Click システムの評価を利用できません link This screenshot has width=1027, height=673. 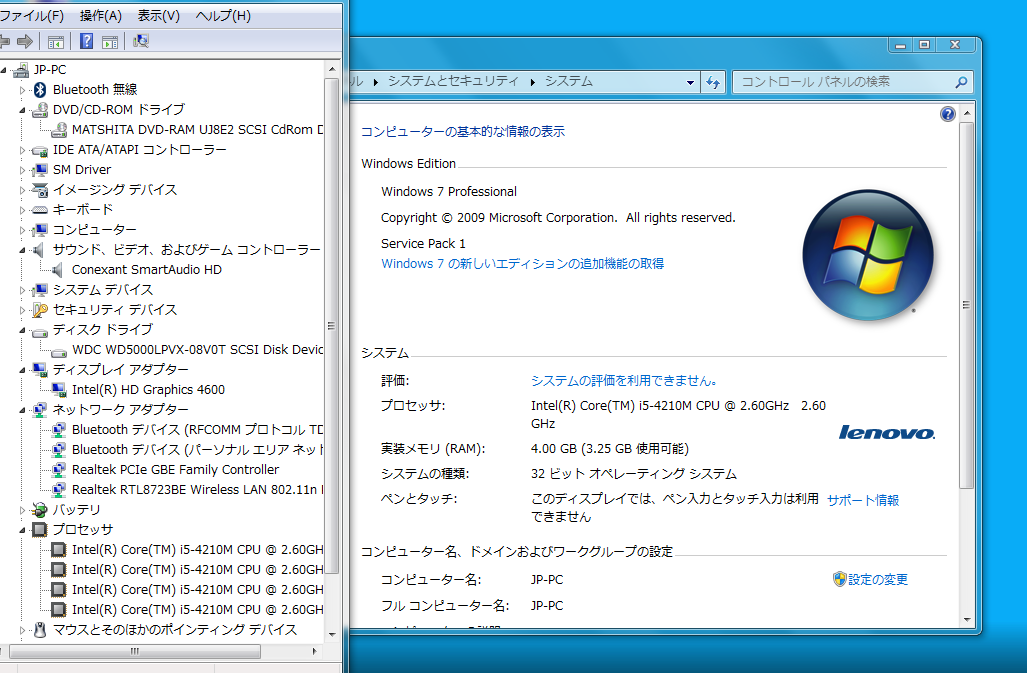click(x=624, y=381)
